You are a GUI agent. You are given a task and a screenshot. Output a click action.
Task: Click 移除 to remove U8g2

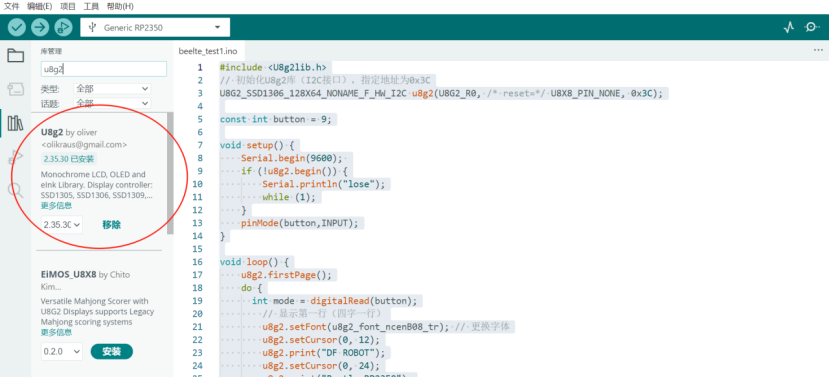click(111, 225)
